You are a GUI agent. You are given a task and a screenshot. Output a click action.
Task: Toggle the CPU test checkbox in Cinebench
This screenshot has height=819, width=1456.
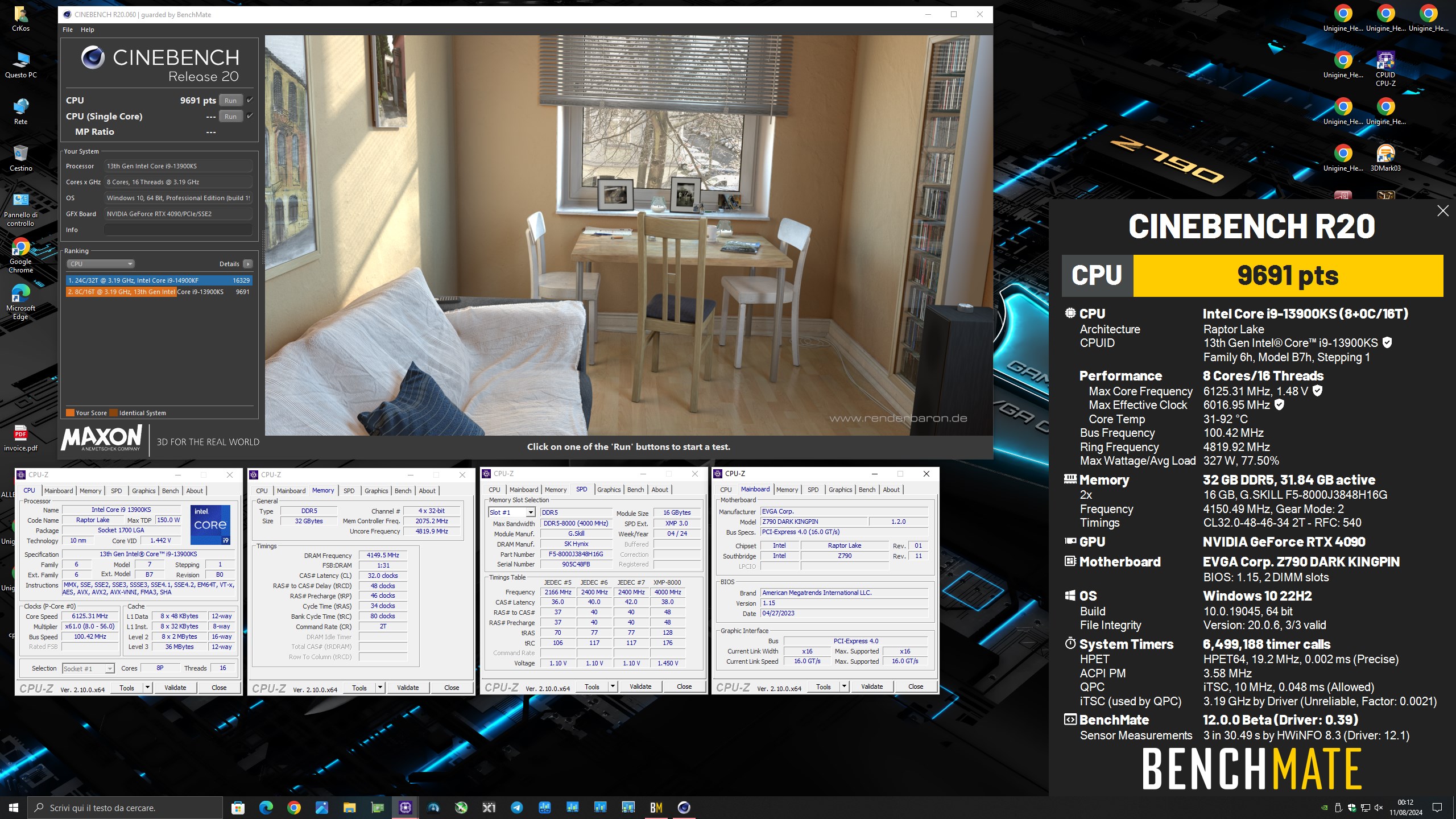[250, 100]
